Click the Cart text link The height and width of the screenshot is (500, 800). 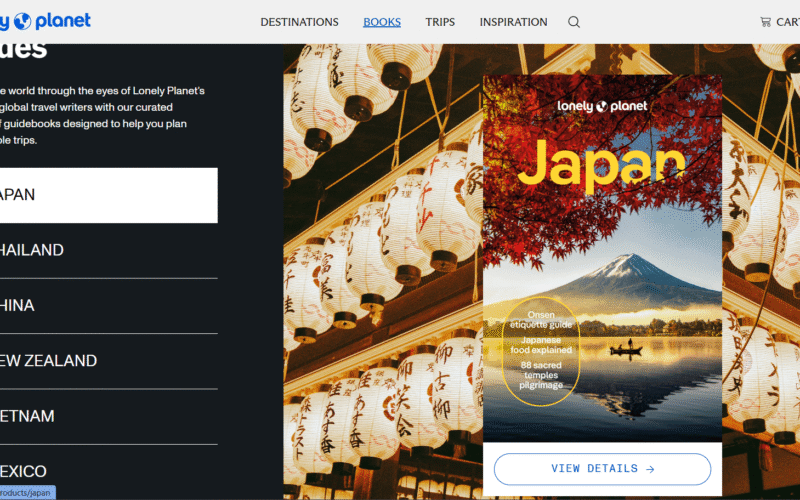[x=788, y=22]
